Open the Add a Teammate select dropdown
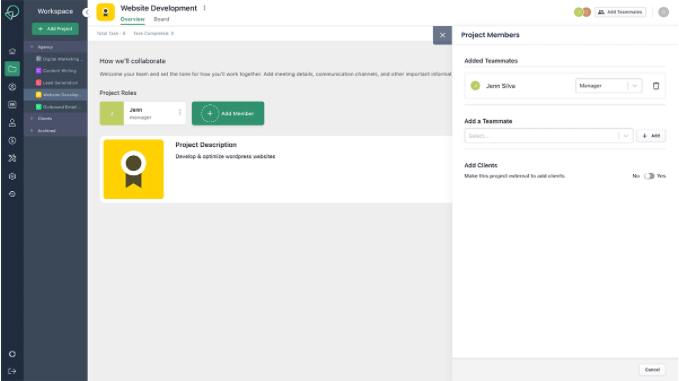Viewport: 679px width, 381px height. 548,136
